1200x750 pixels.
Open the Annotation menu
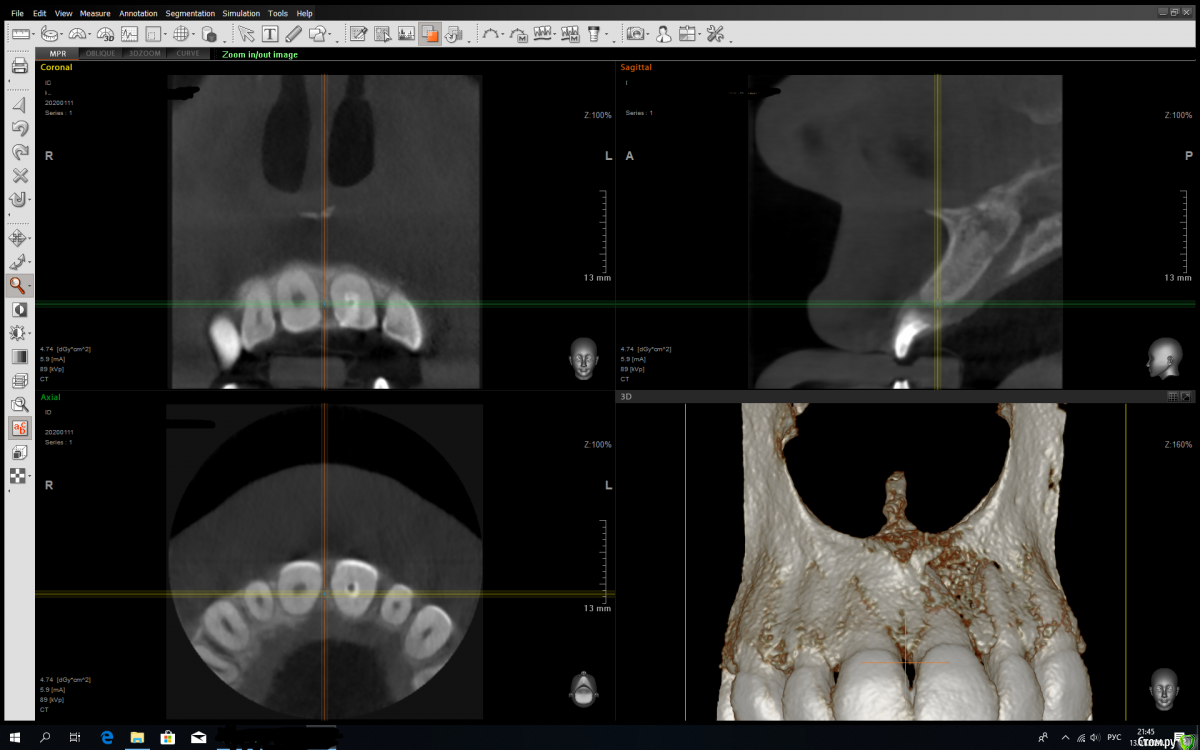coord(138,13)
